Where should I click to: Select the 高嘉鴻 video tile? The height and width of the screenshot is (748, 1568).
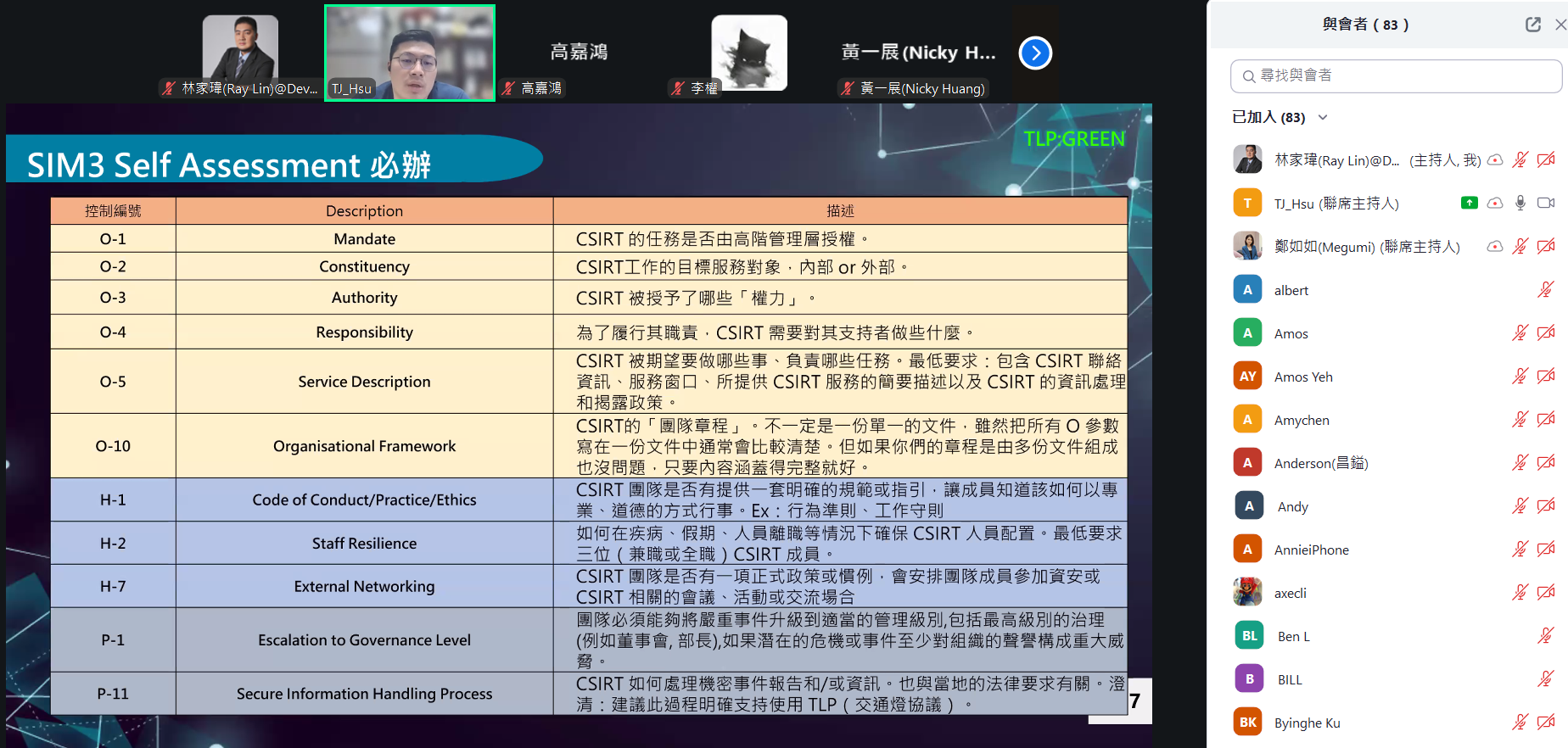(579, 53)
